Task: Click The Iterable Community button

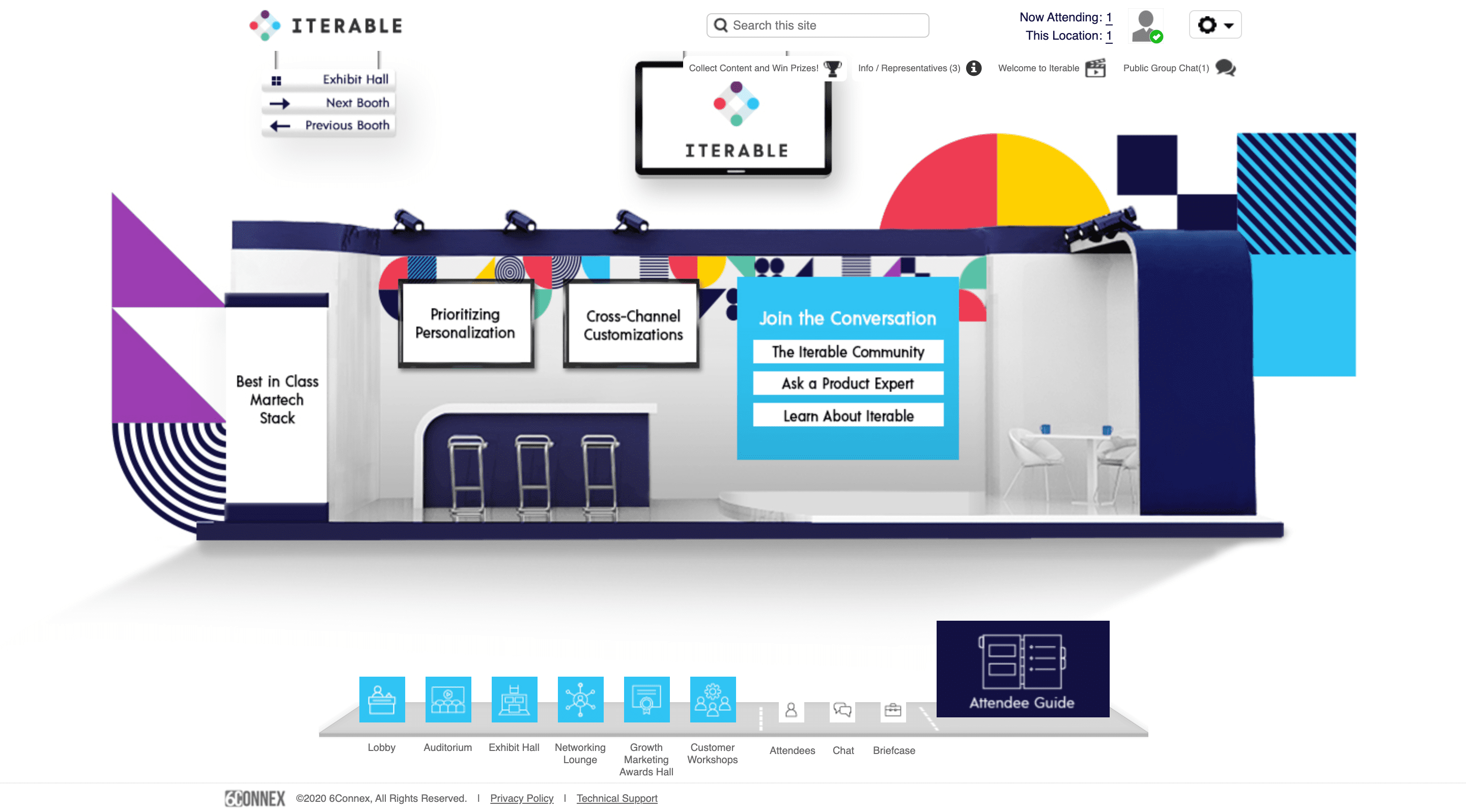Action: coord(848,352)
